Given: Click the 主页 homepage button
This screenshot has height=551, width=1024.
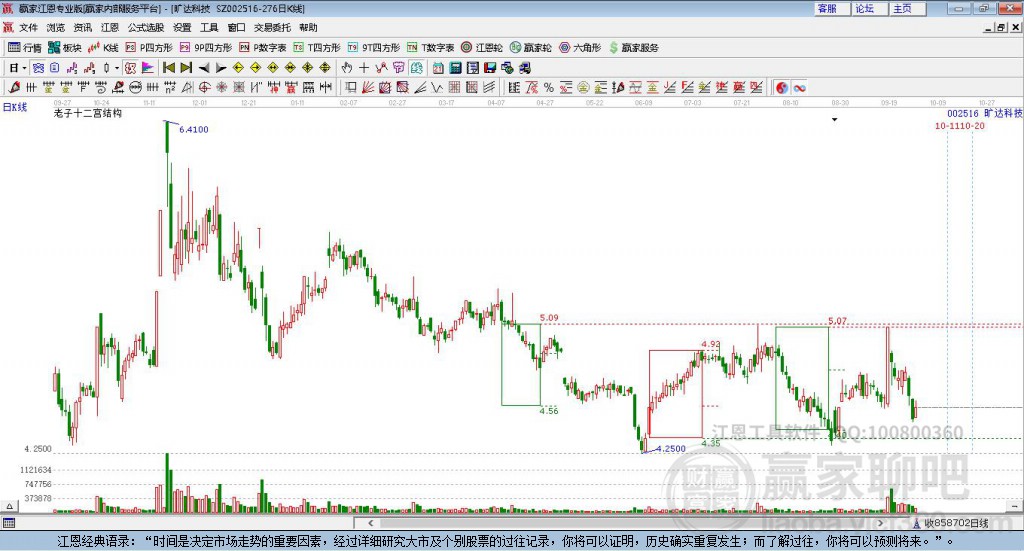Looking at the screenshot, I should tap(908, 8).
